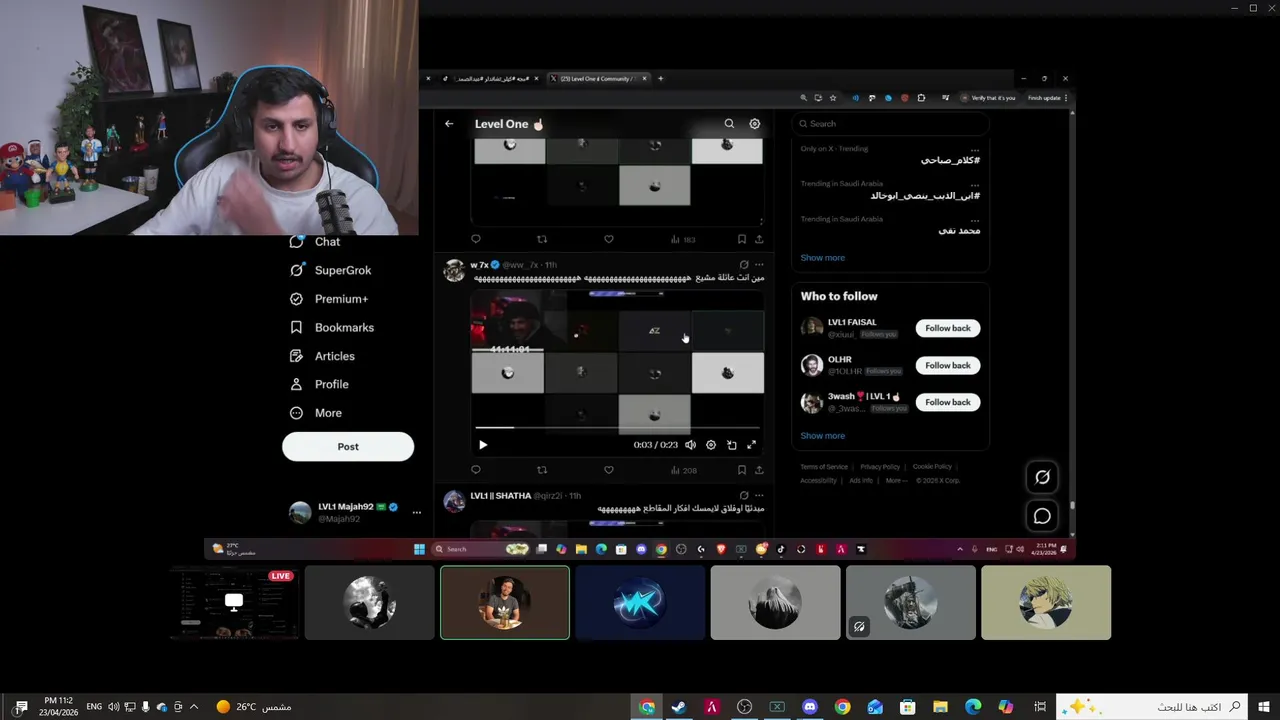Follow back LVL1 FAISAL
This screenshot has height=720, width=1280.
coord(948,328)
